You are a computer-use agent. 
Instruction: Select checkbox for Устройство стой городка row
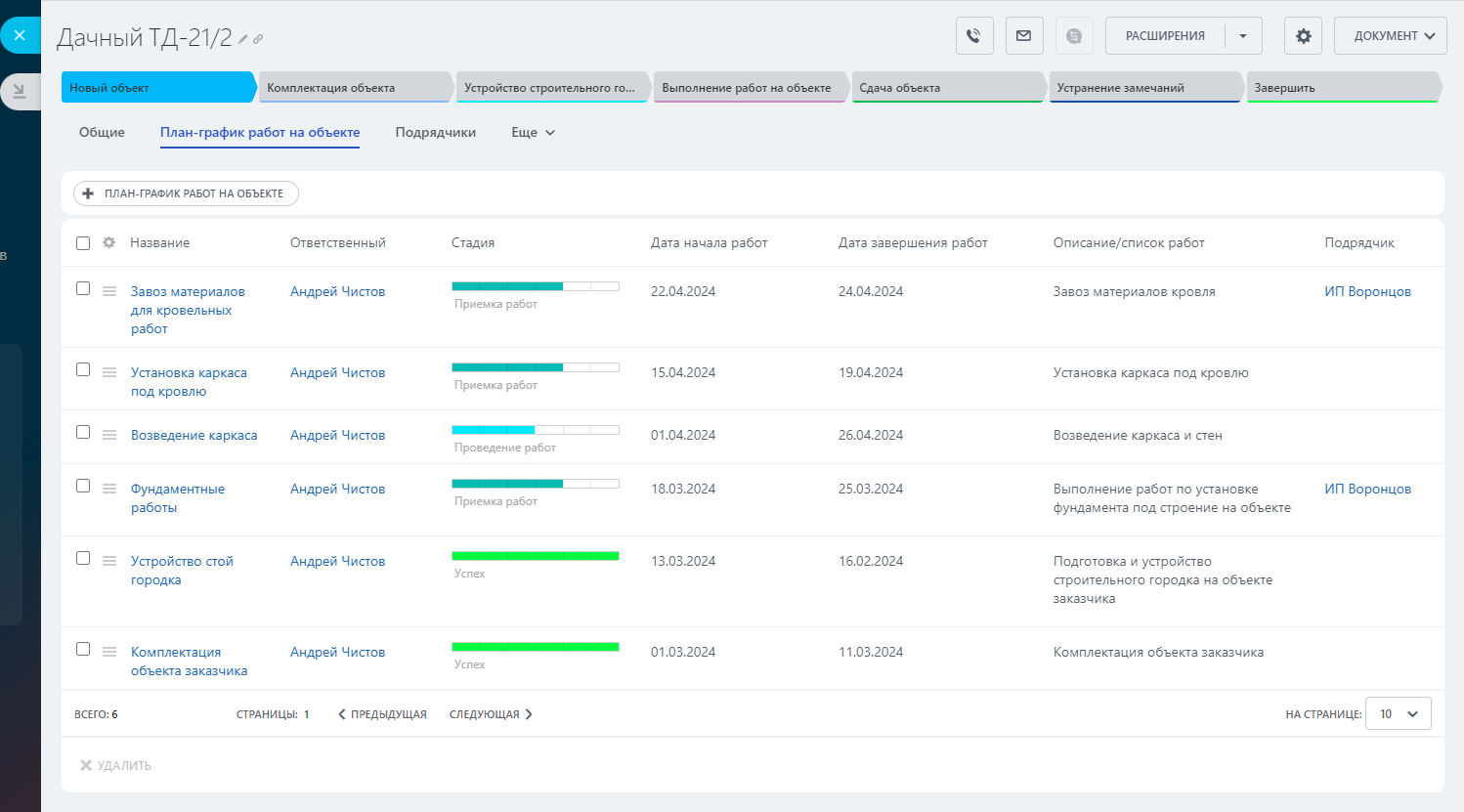(83, 559)
